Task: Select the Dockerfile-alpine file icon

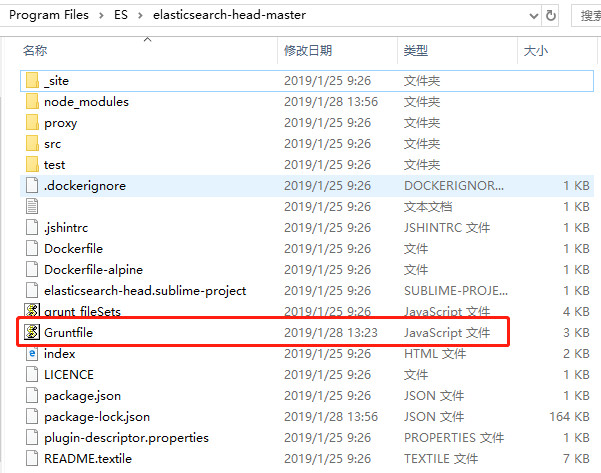Action: tap(32, 269)
